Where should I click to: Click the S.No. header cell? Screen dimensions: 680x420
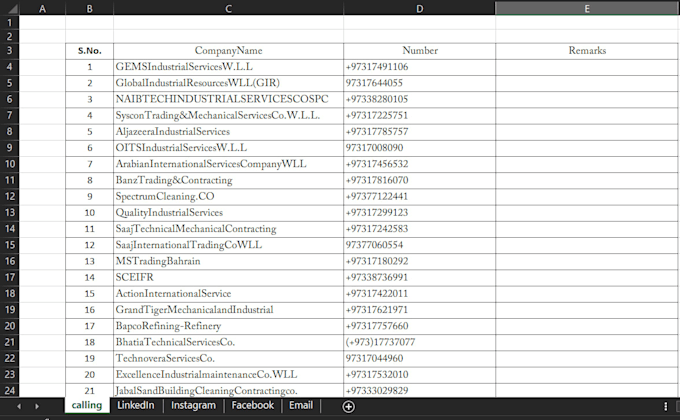(x=89, y=51)
